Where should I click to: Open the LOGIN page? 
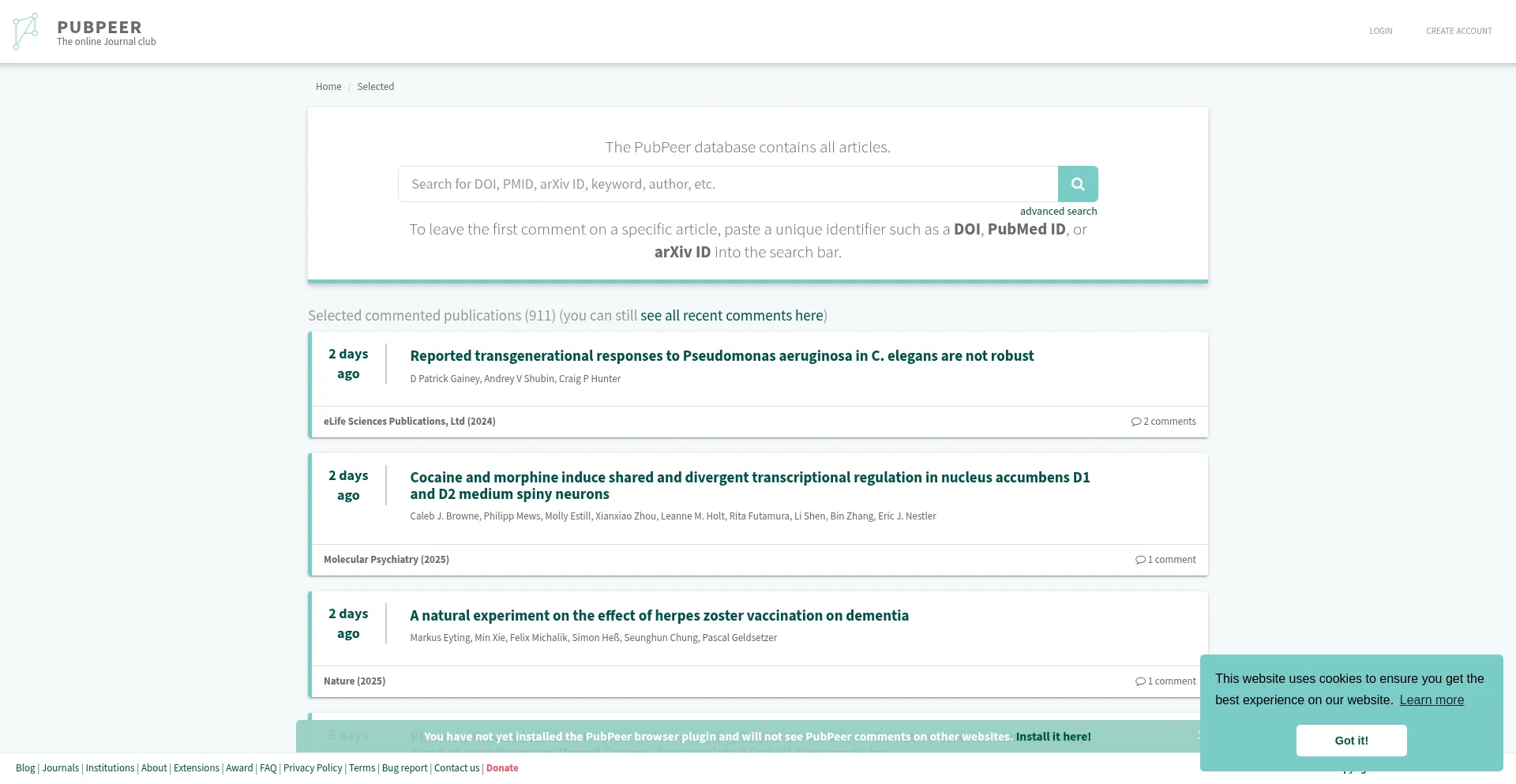pos(1380,31)
